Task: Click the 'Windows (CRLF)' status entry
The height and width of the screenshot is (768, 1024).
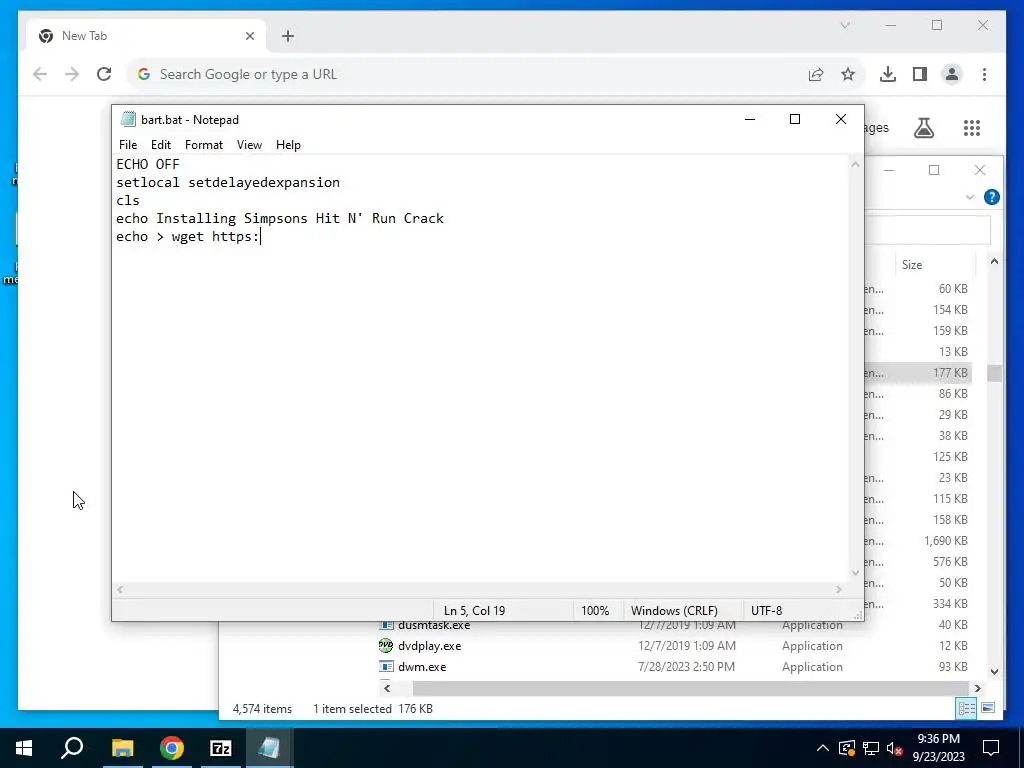Action: (674, 611)
